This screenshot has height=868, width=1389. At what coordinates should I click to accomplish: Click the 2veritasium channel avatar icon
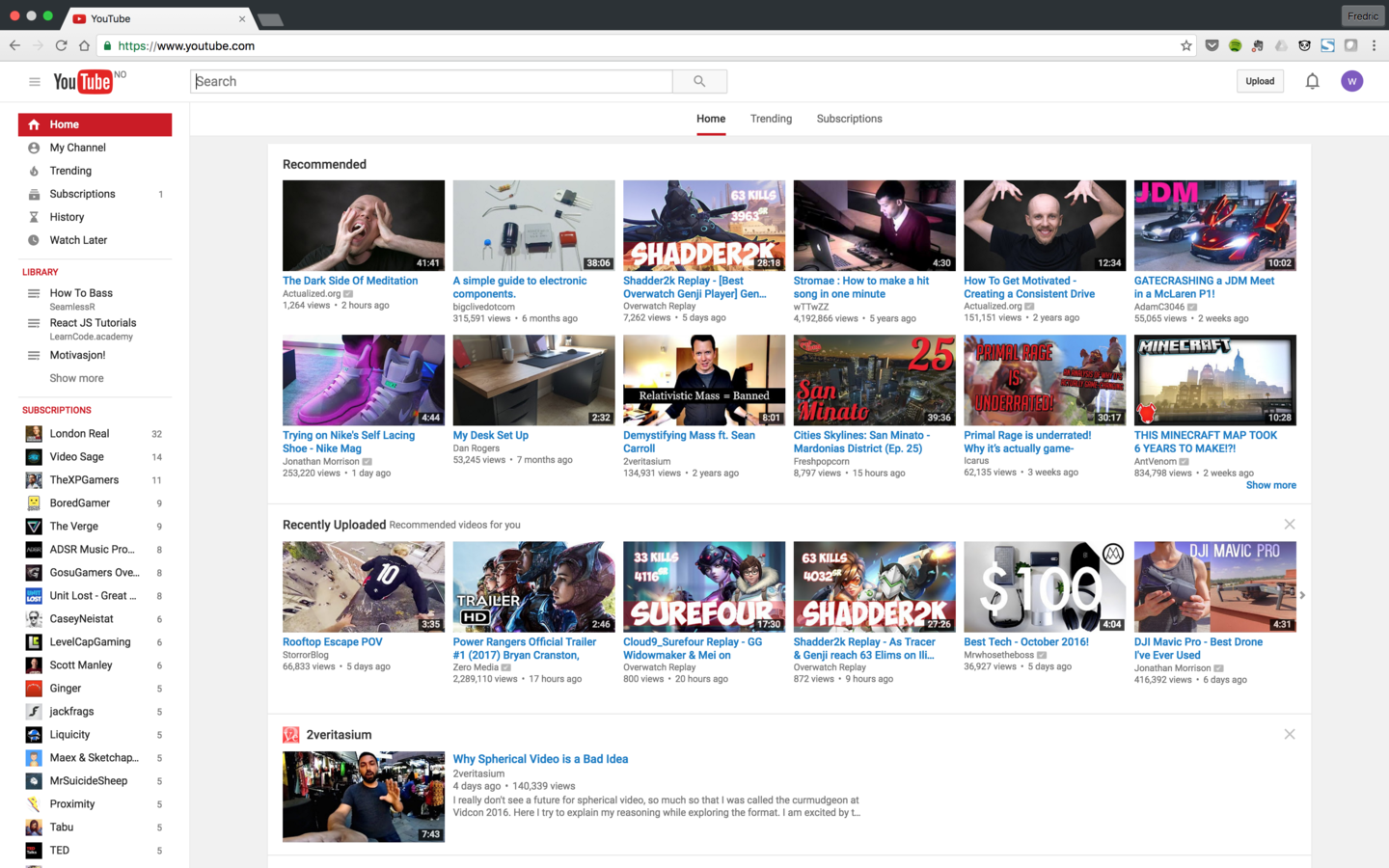click(290, 735)
